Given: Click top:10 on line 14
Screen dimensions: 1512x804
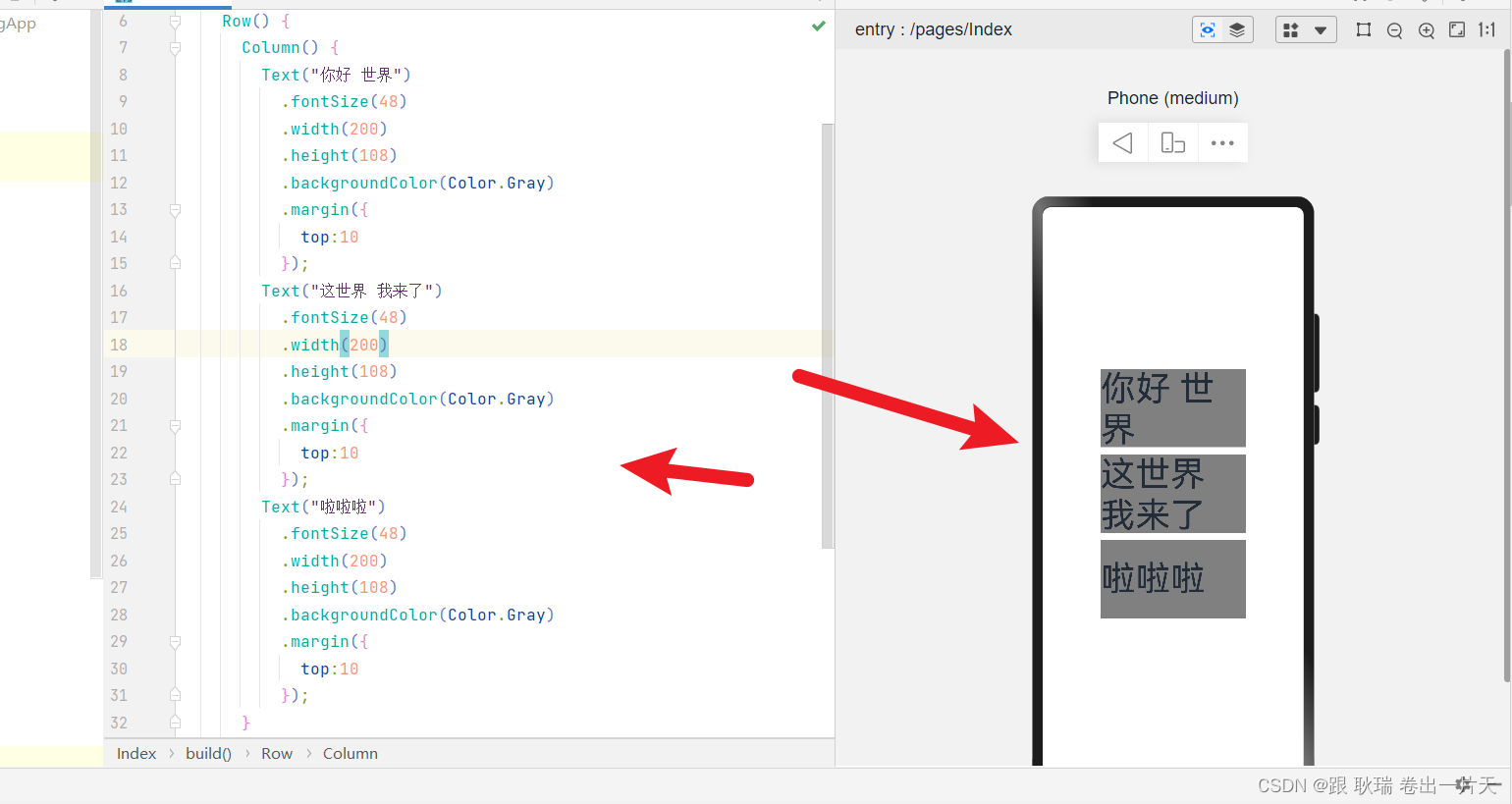Looking at the screenshot, I should 330,237.
